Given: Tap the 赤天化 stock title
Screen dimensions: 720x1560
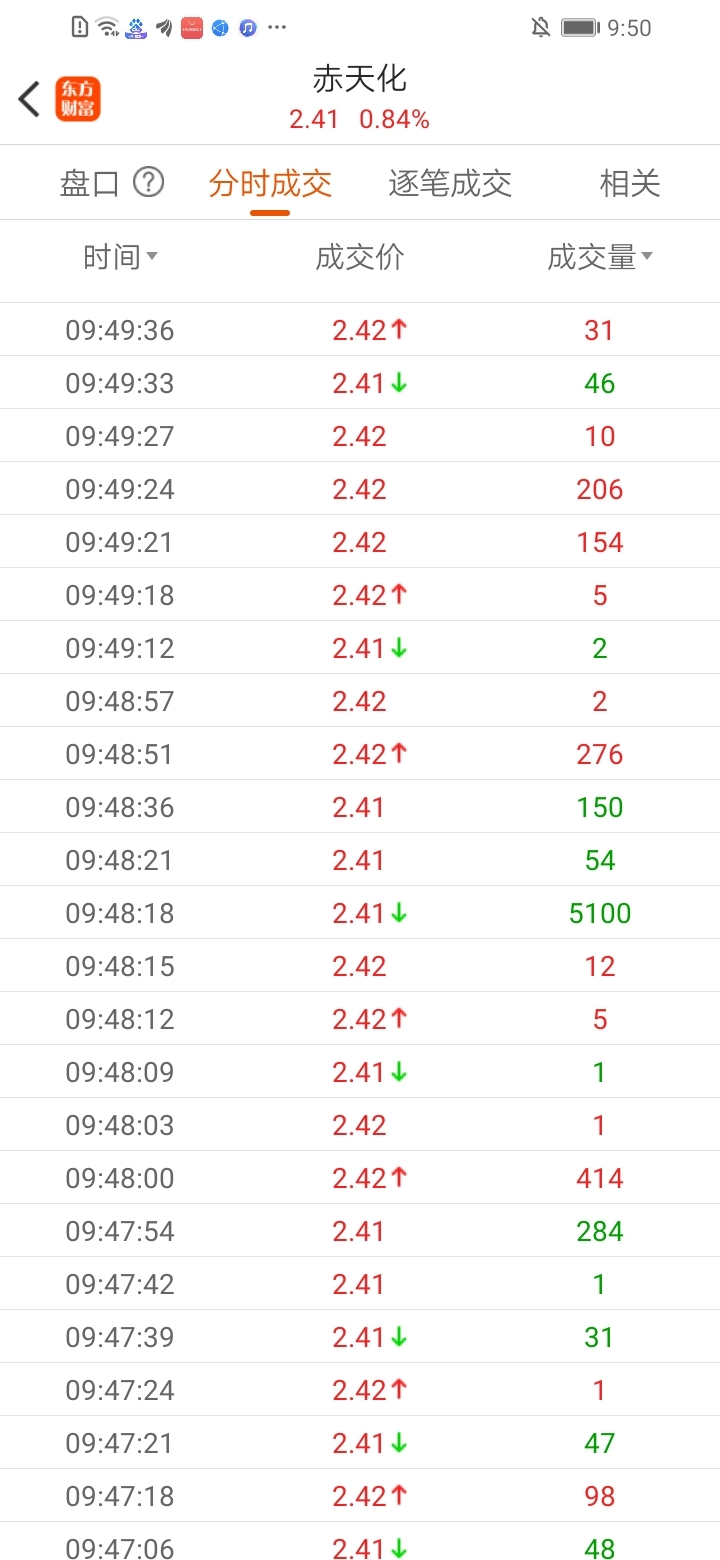Looking at the screenshot, I should click(x=360, y=79).
